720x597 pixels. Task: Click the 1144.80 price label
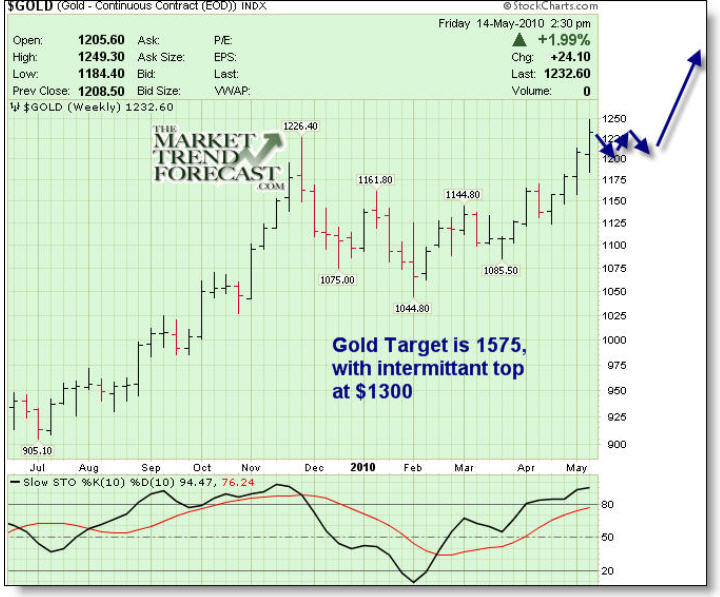tap(462, 195)
